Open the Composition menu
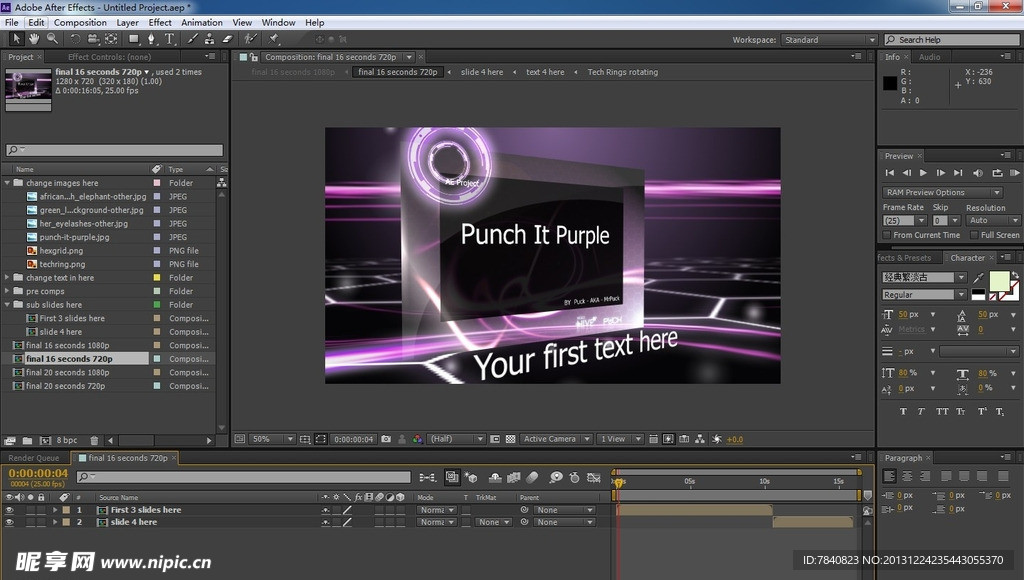 (80, 22)
